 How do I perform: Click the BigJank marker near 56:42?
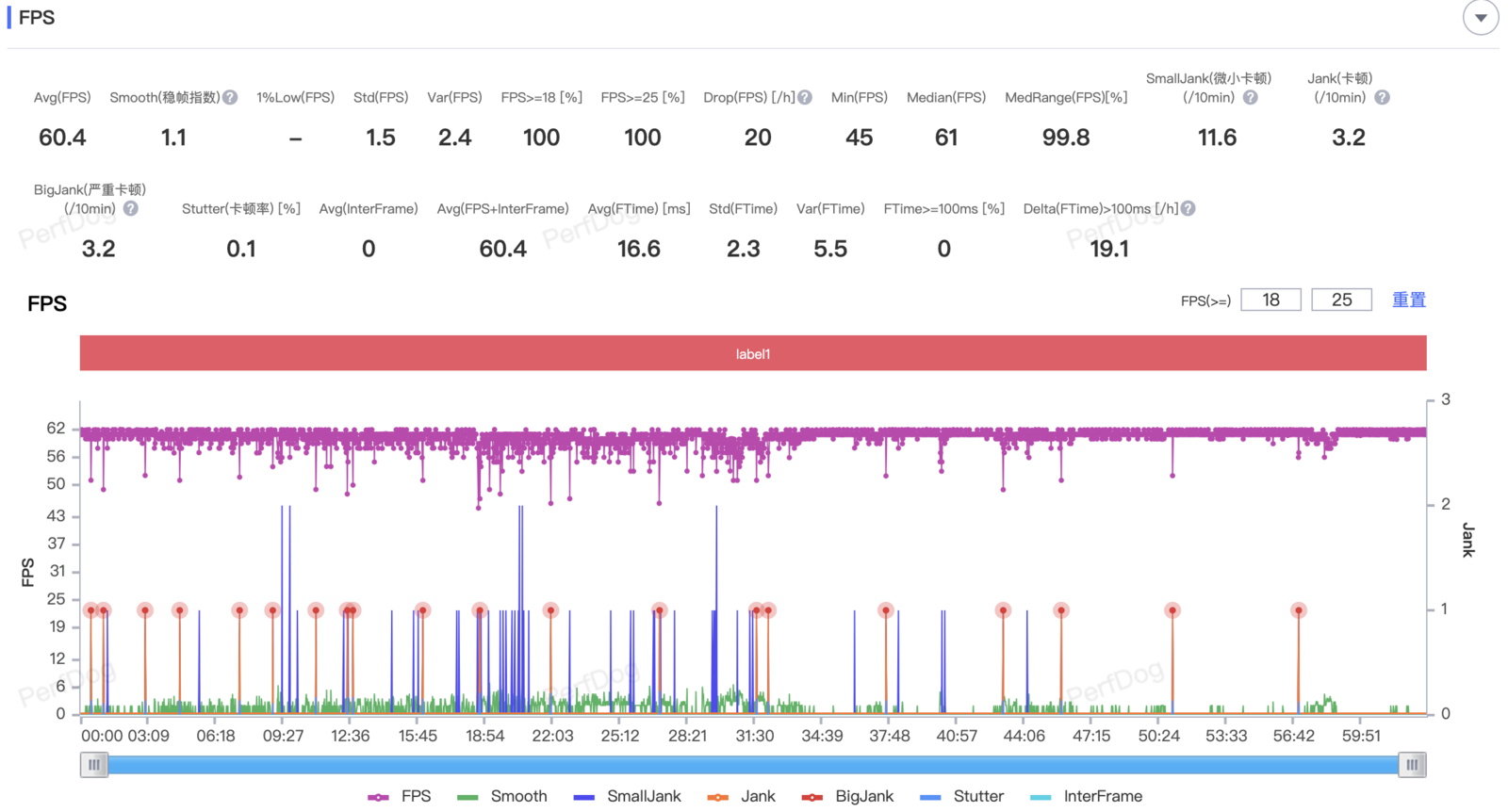click(1299, 610)
